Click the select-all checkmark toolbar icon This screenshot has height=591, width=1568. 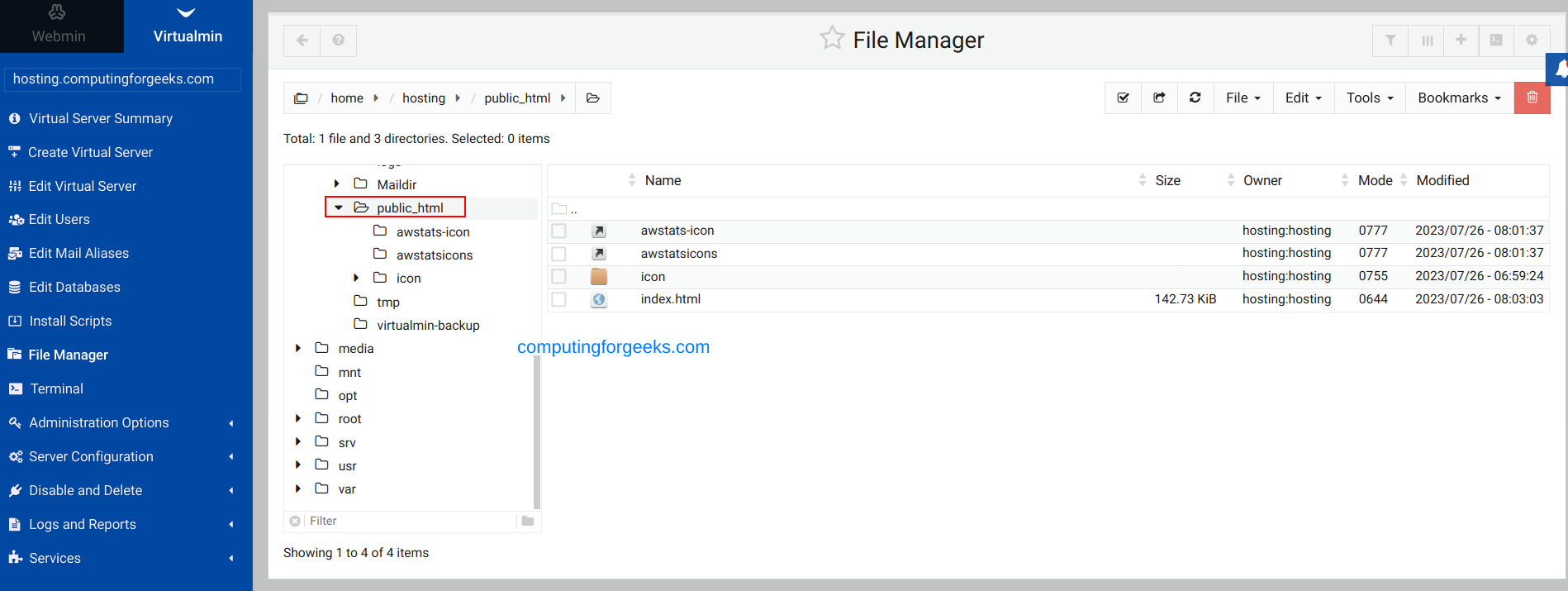(x=1123, y=98)
